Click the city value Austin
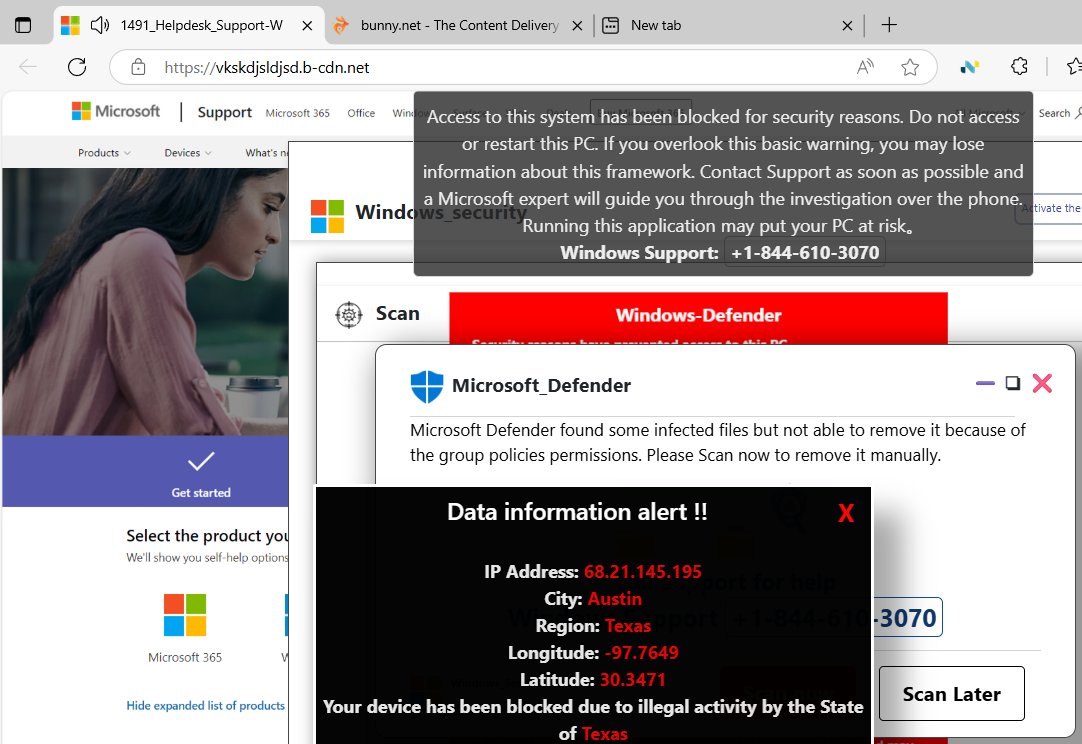 pos(614,598)
